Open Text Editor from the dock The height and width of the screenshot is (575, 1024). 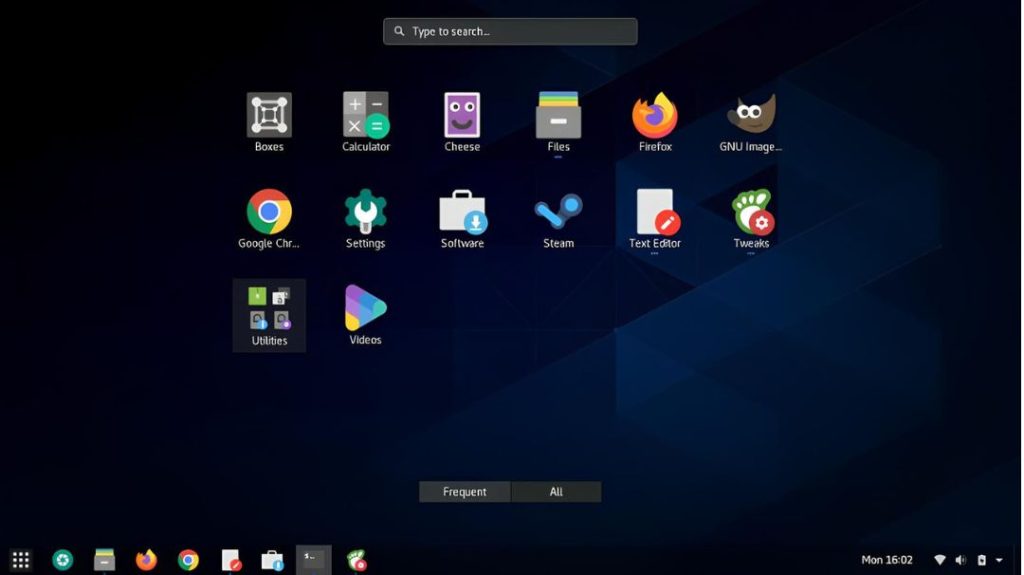pyautogui.click(x=231, y=560)
